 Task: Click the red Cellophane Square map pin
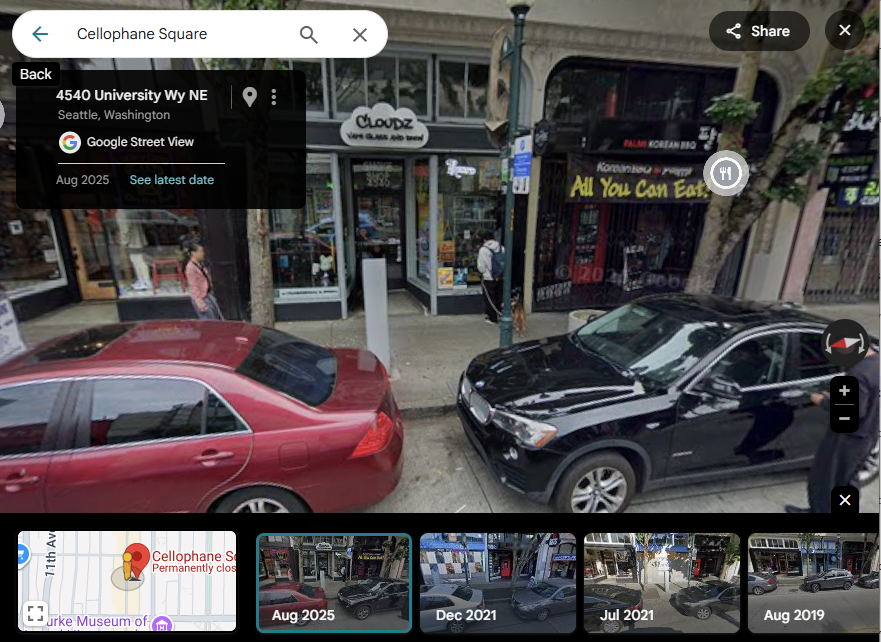pos(135,560)
